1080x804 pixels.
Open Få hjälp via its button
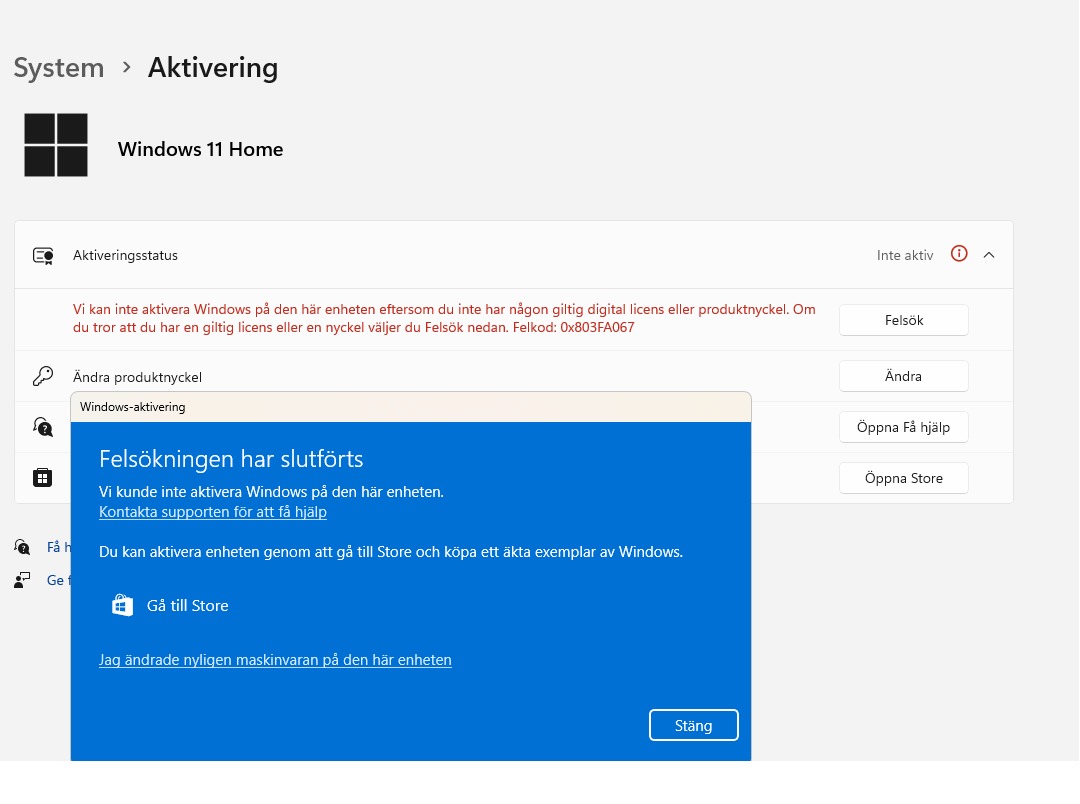coord(904,427)
